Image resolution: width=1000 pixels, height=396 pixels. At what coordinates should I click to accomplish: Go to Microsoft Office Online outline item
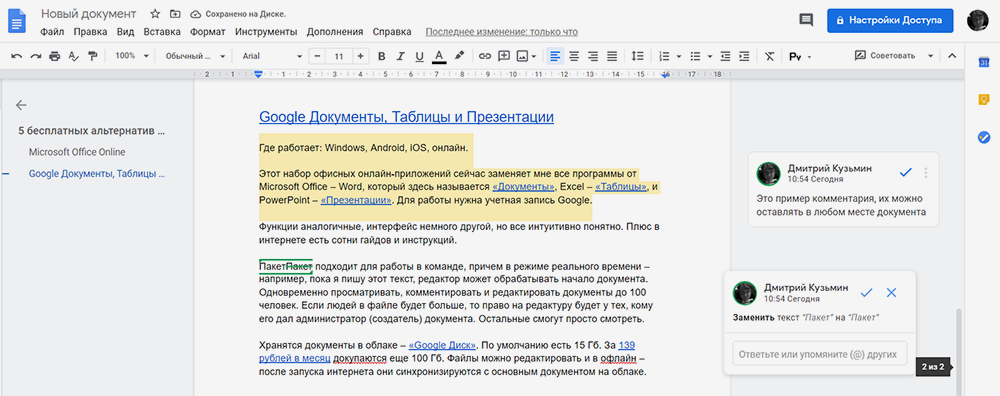coord(77,152)
